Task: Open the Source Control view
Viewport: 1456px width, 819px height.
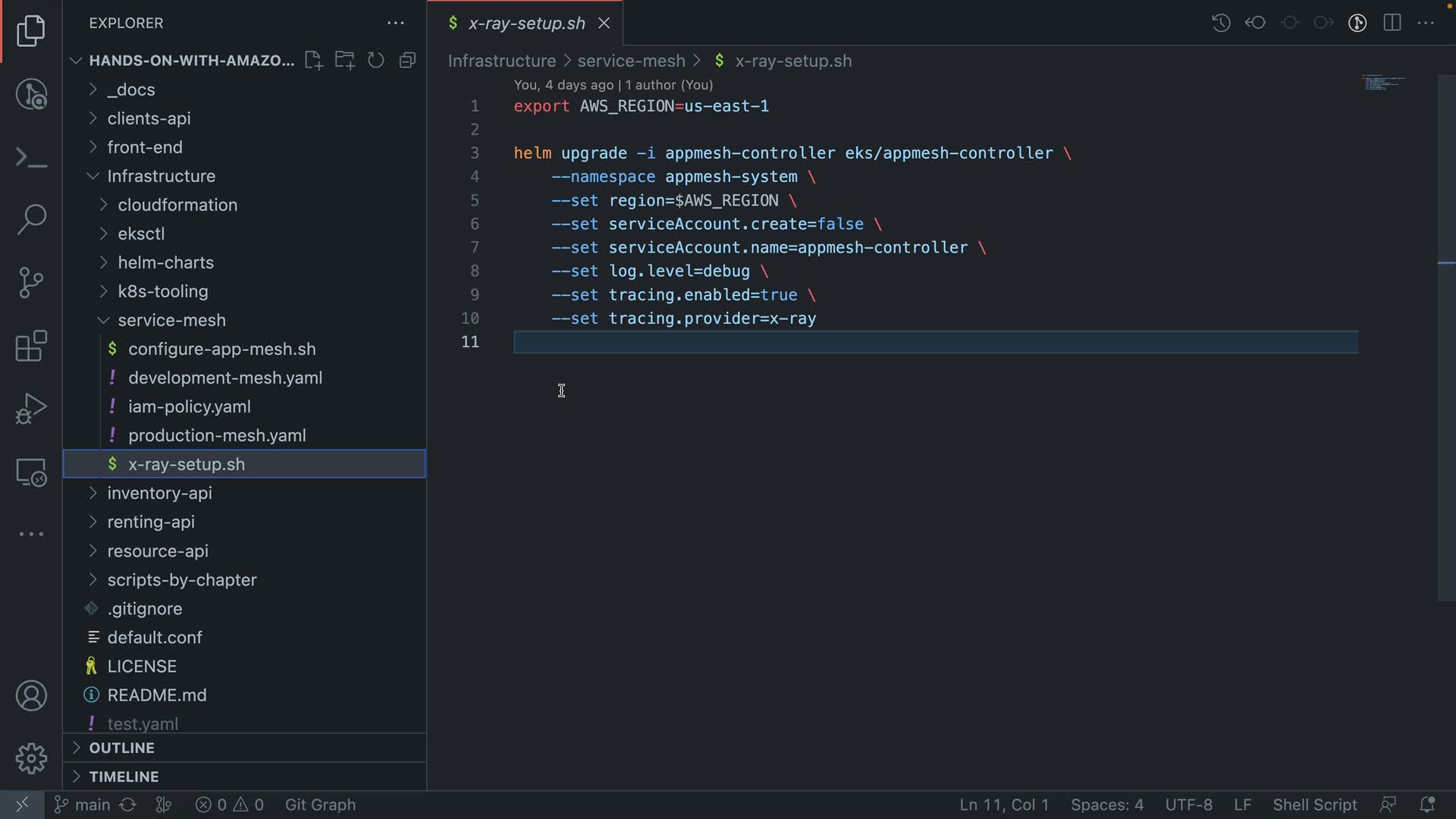Action: tap(31, 283)
